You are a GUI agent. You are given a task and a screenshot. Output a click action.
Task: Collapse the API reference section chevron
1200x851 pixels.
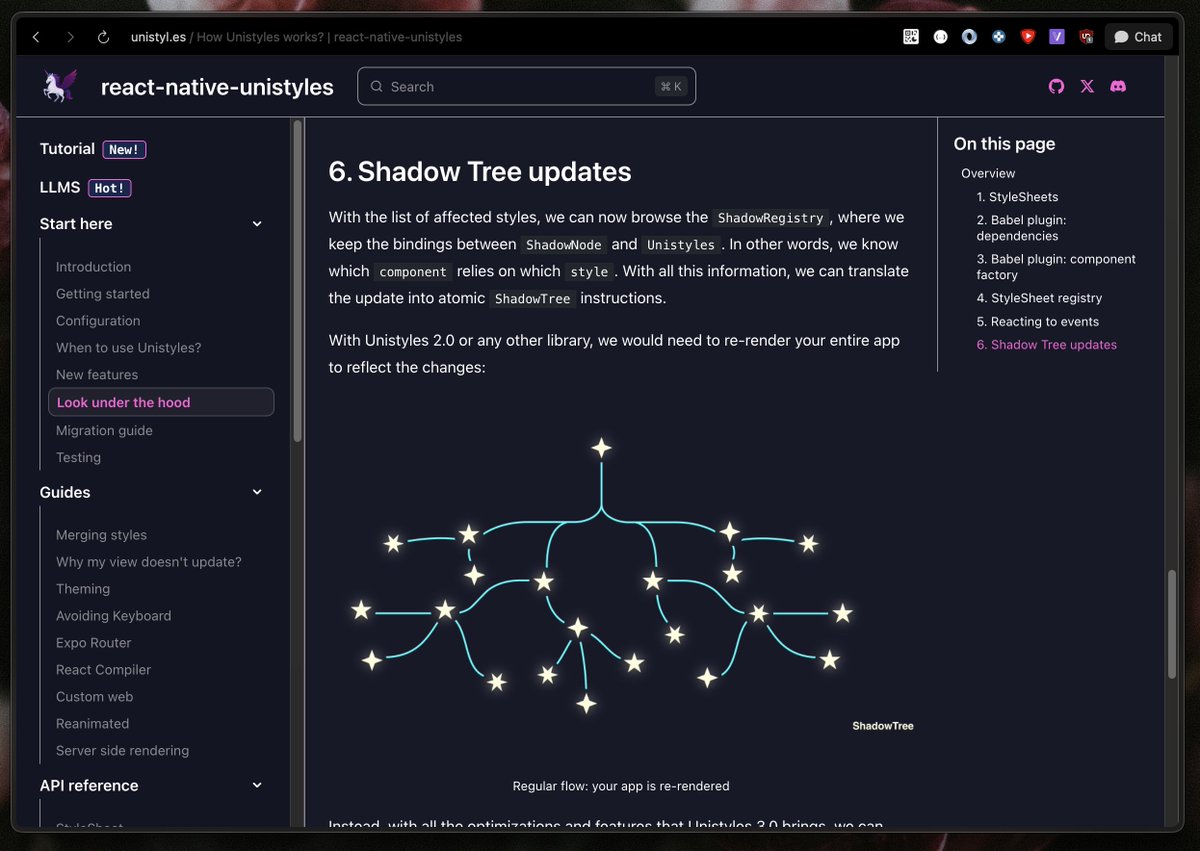tap(257, 786)
